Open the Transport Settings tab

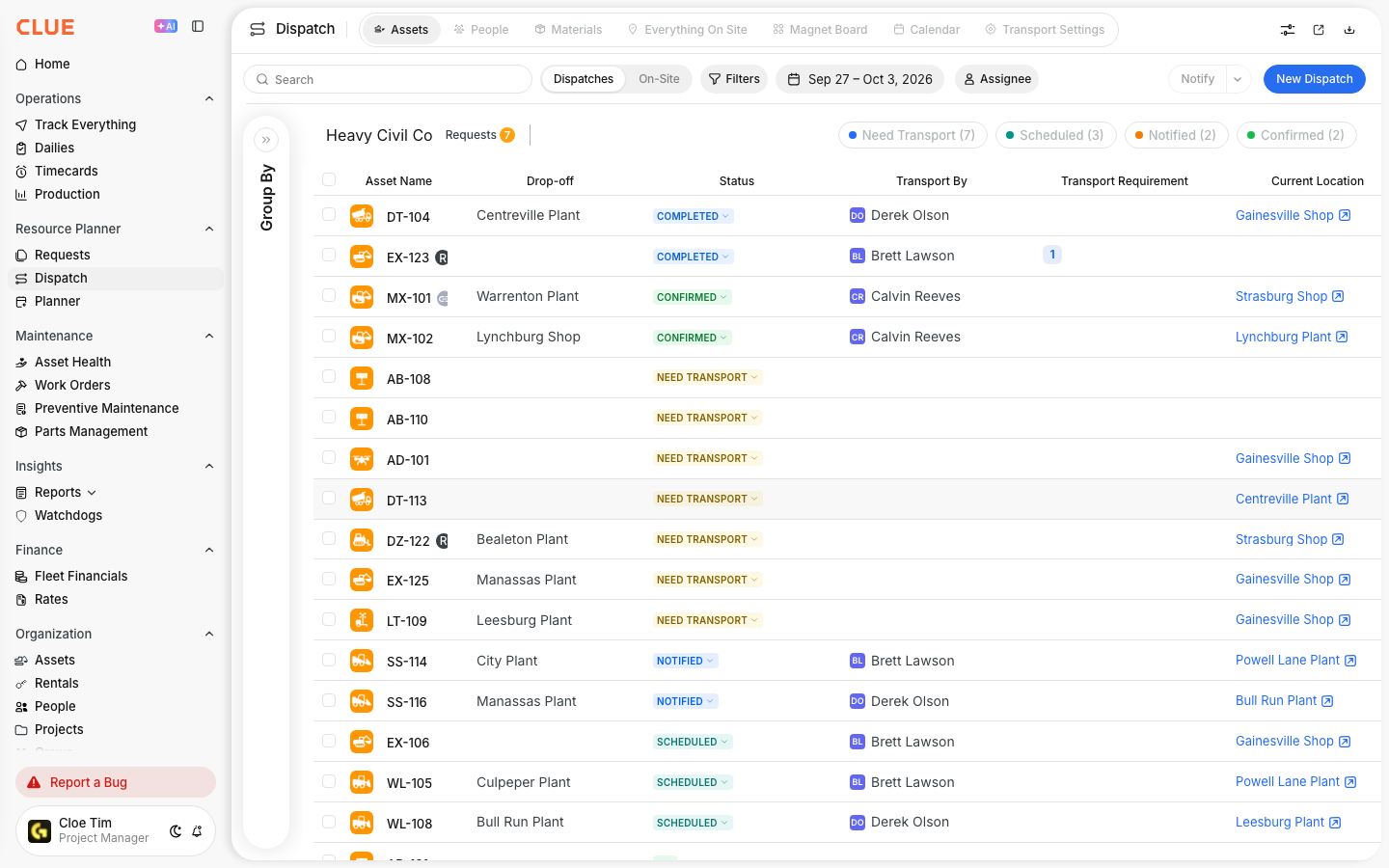[x=1045, y=30]
